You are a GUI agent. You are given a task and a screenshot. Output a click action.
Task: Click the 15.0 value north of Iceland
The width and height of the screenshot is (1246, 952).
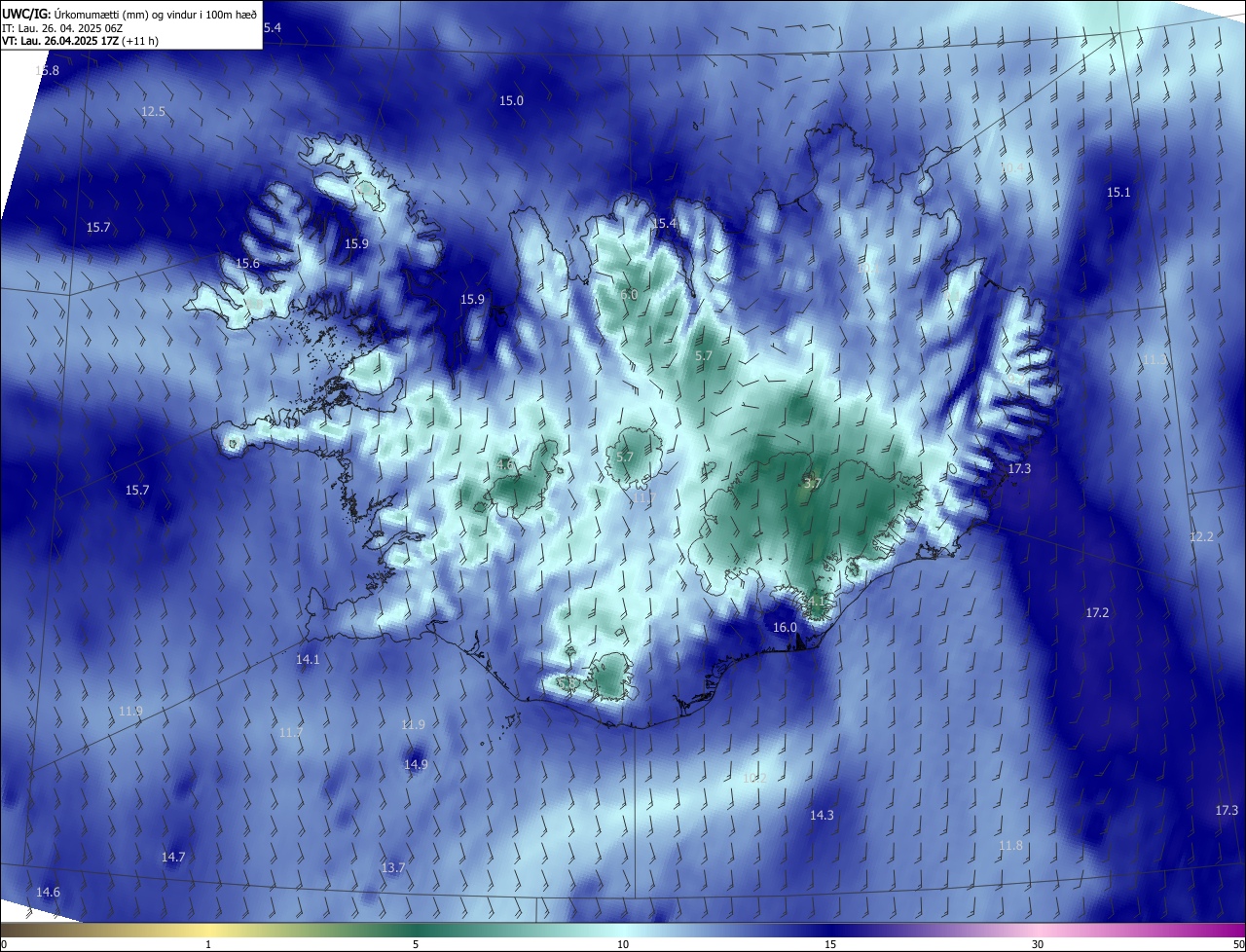(511, 101)
